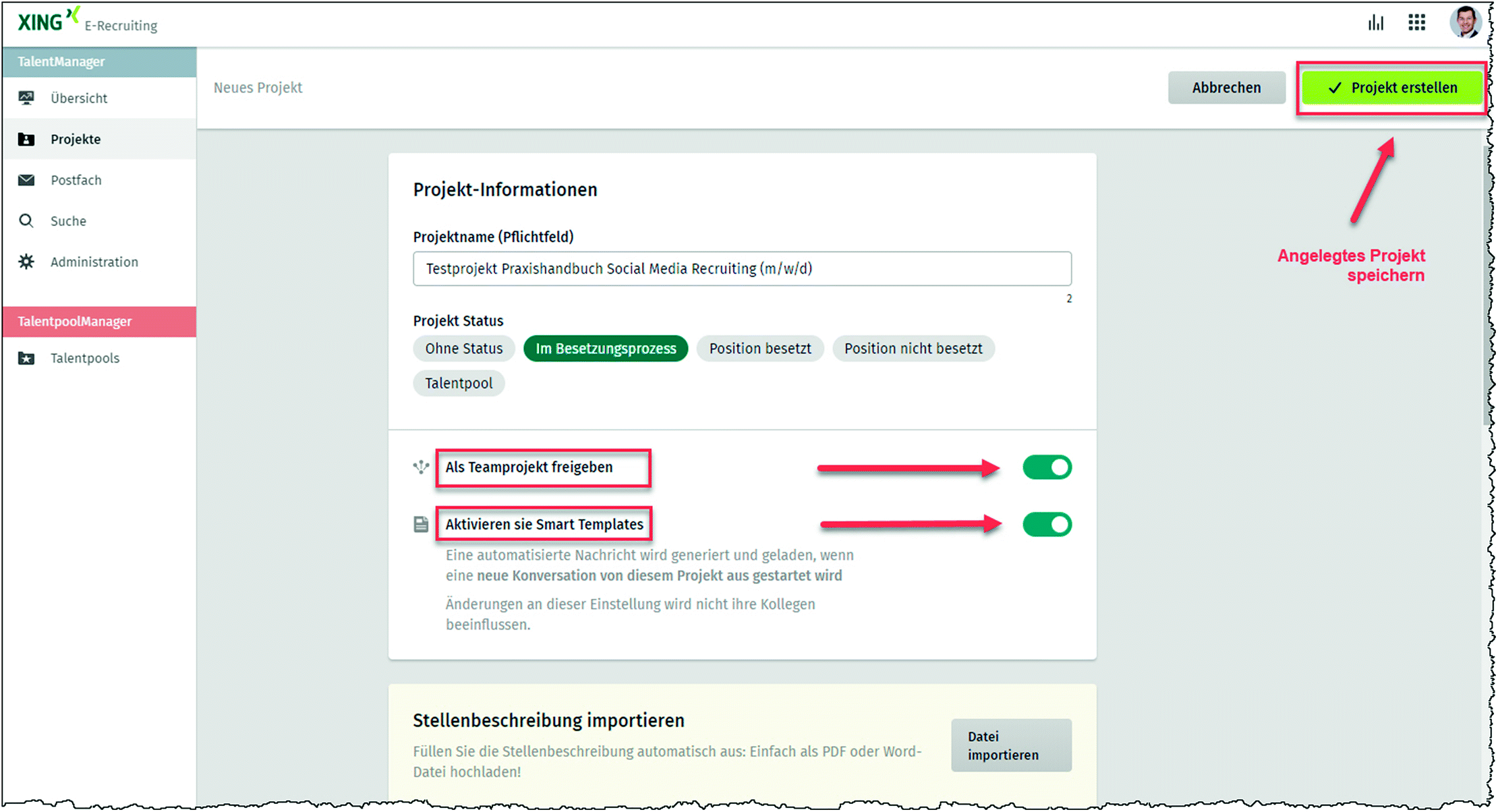Click the Suche magnifier icon

pos(26,221)
